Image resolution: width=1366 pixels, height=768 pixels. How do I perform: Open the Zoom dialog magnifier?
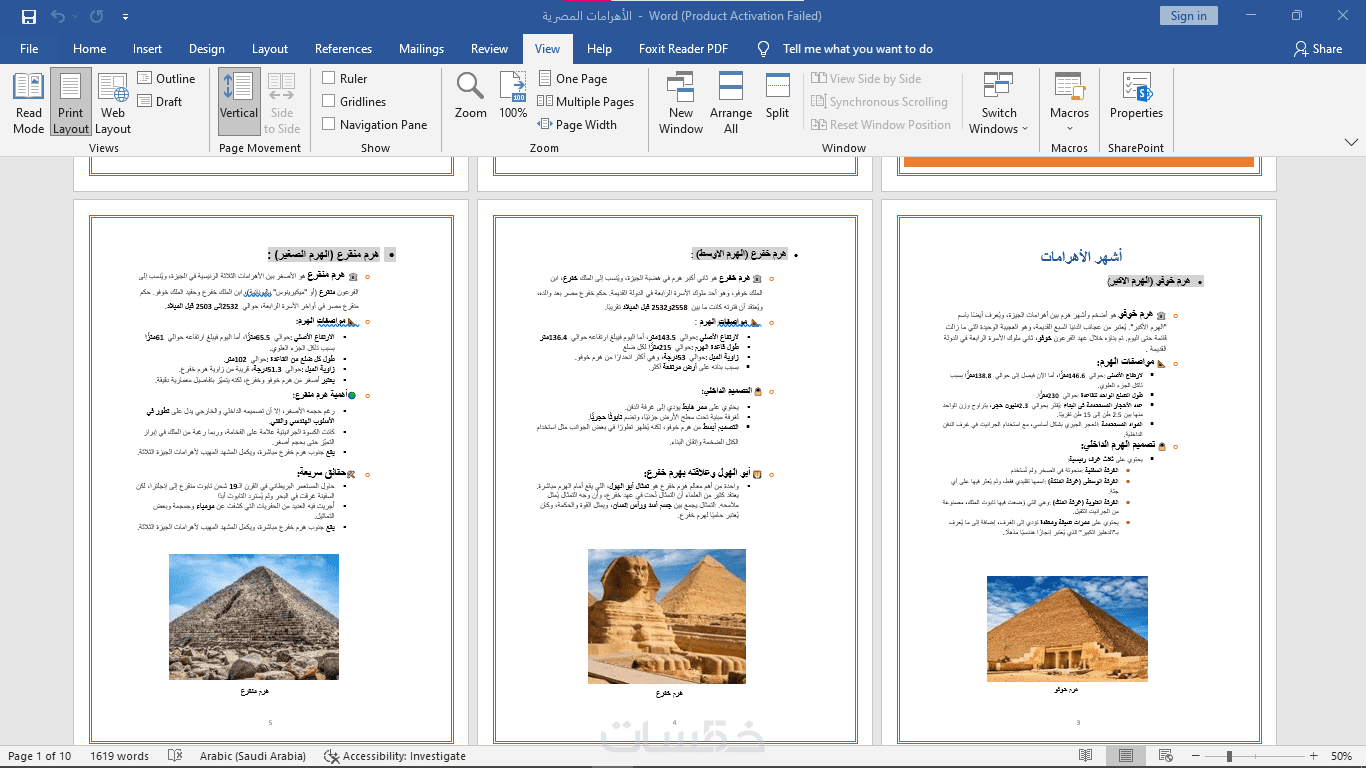(471, 95)
